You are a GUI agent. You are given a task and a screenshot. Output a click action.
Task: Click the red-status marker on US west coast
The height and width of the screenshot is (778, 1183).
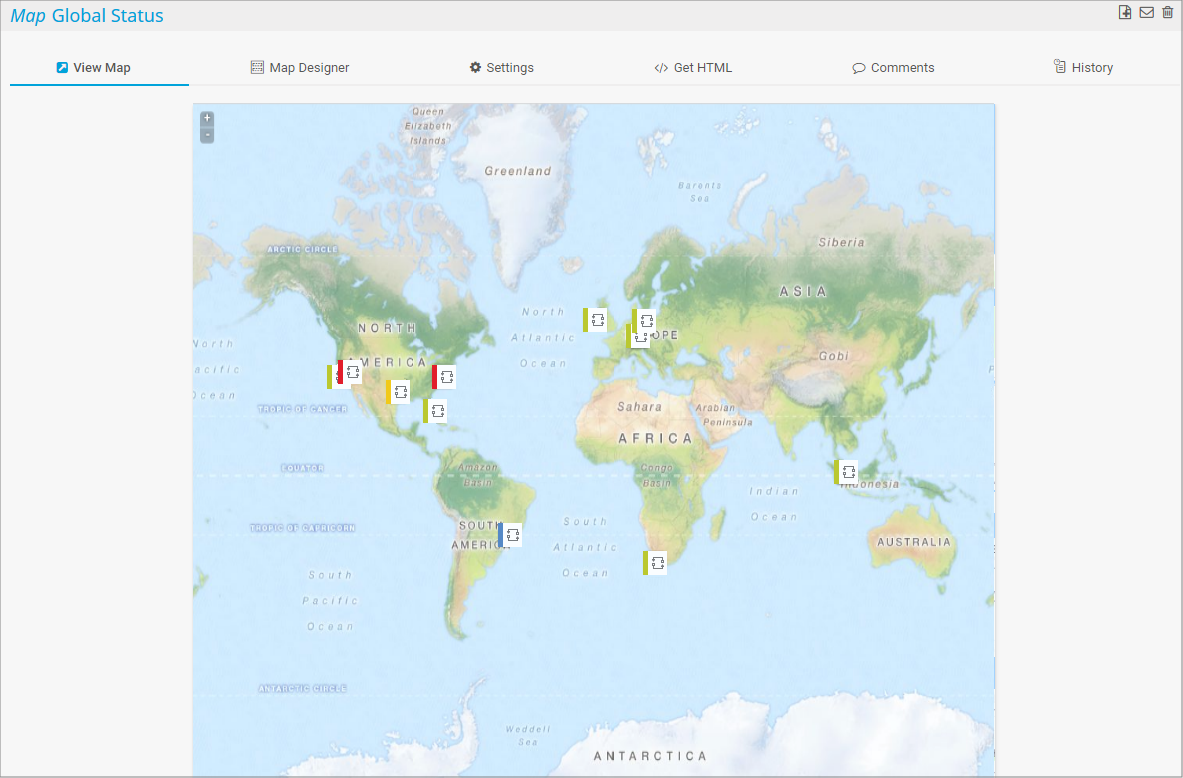point(351,372)
